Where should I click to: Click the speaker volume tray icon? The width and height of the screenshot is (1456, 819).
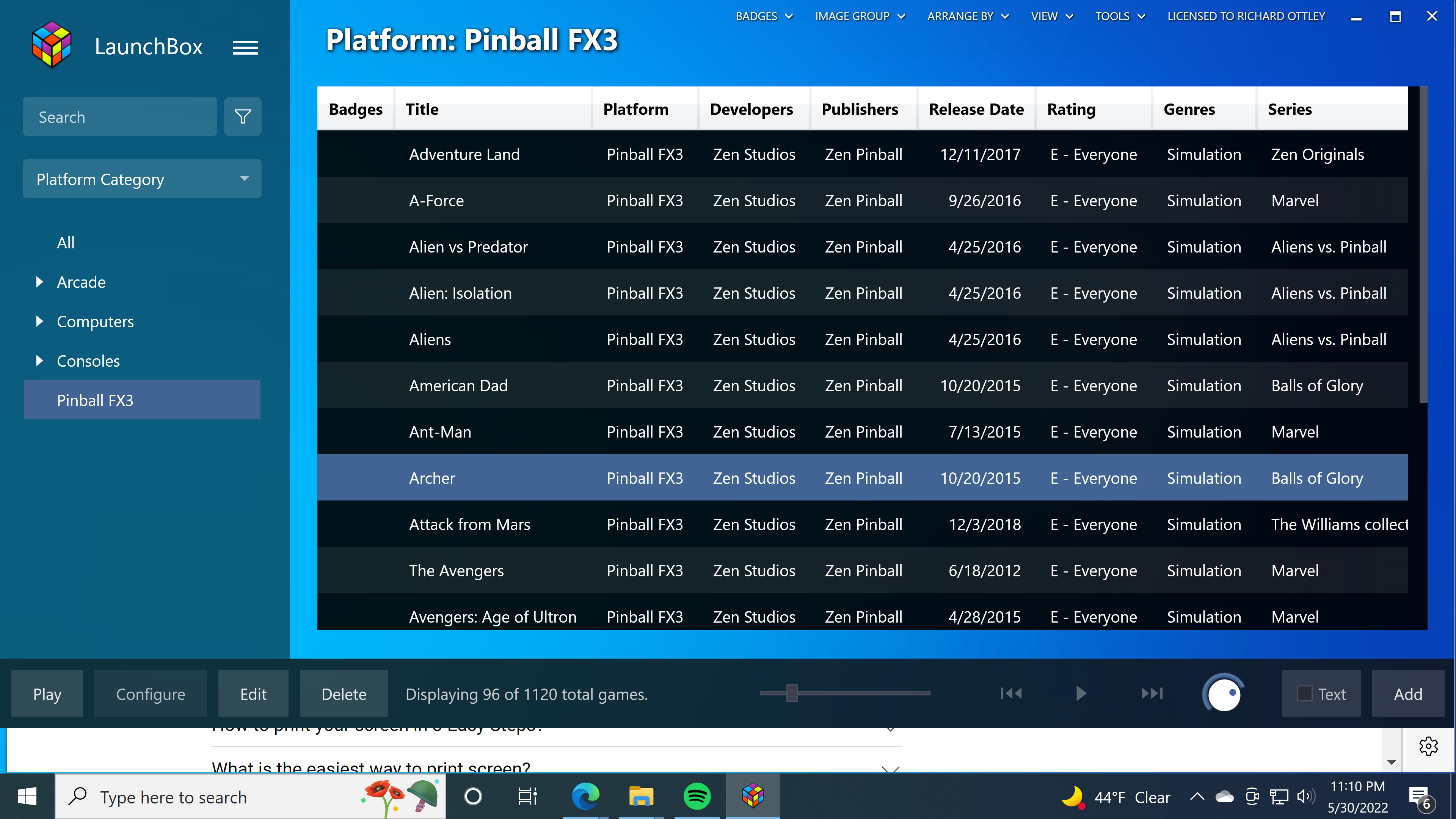(x=1305, y=796)
